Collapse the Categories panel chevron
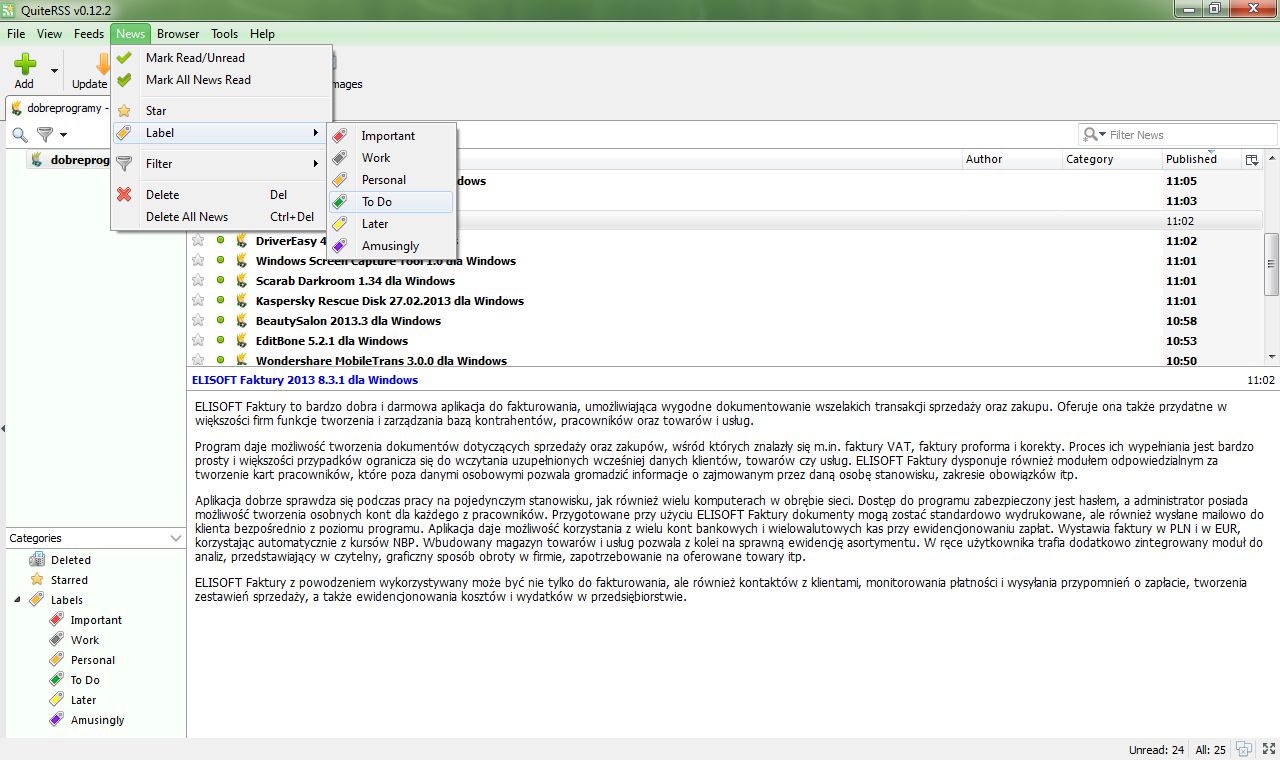 [x=175, y=538]
